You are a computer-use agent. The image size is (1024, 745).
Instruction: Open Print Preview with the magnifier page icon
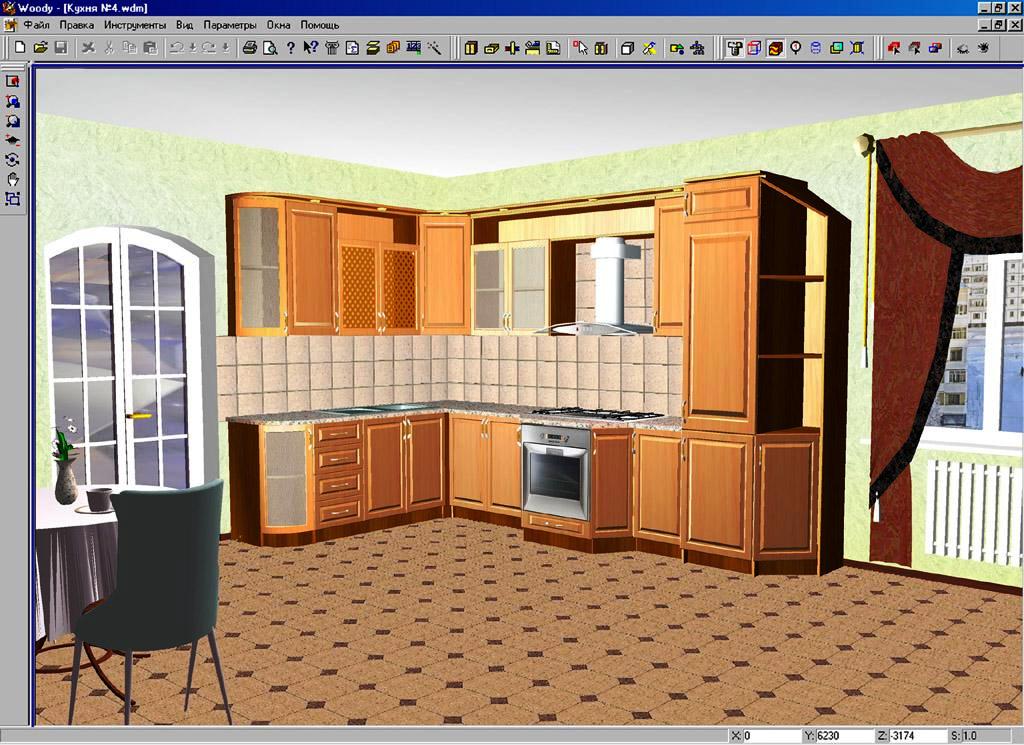(x=270, y=47)
